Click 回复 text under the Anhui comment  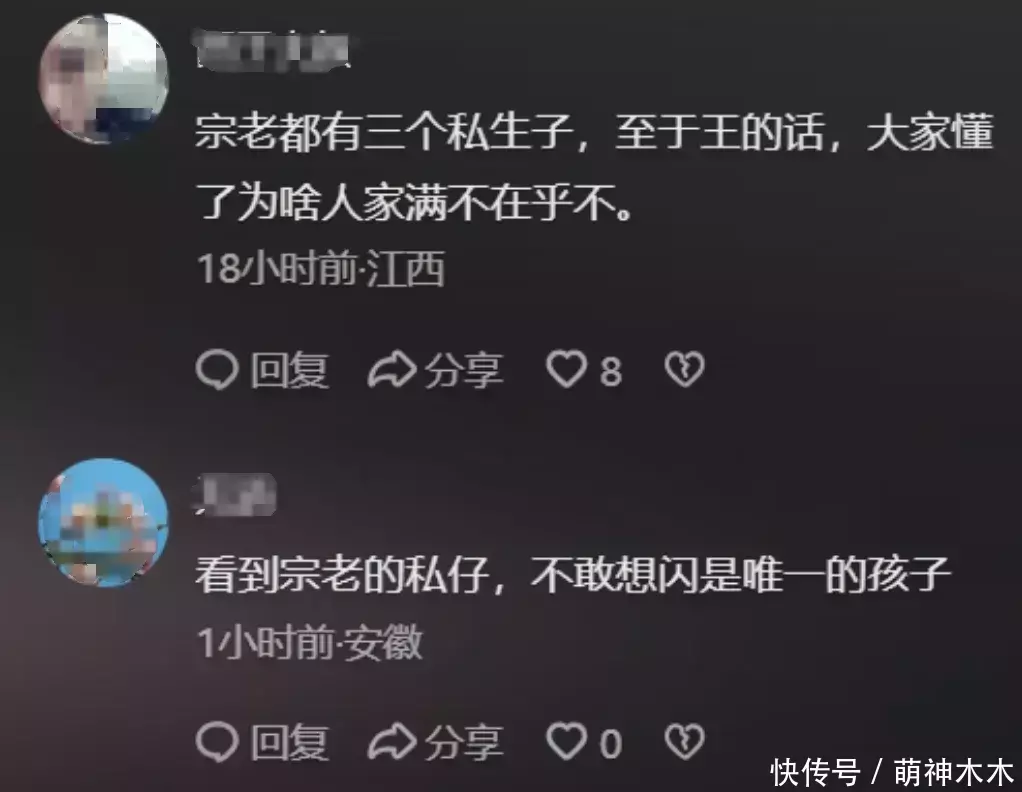290,742
